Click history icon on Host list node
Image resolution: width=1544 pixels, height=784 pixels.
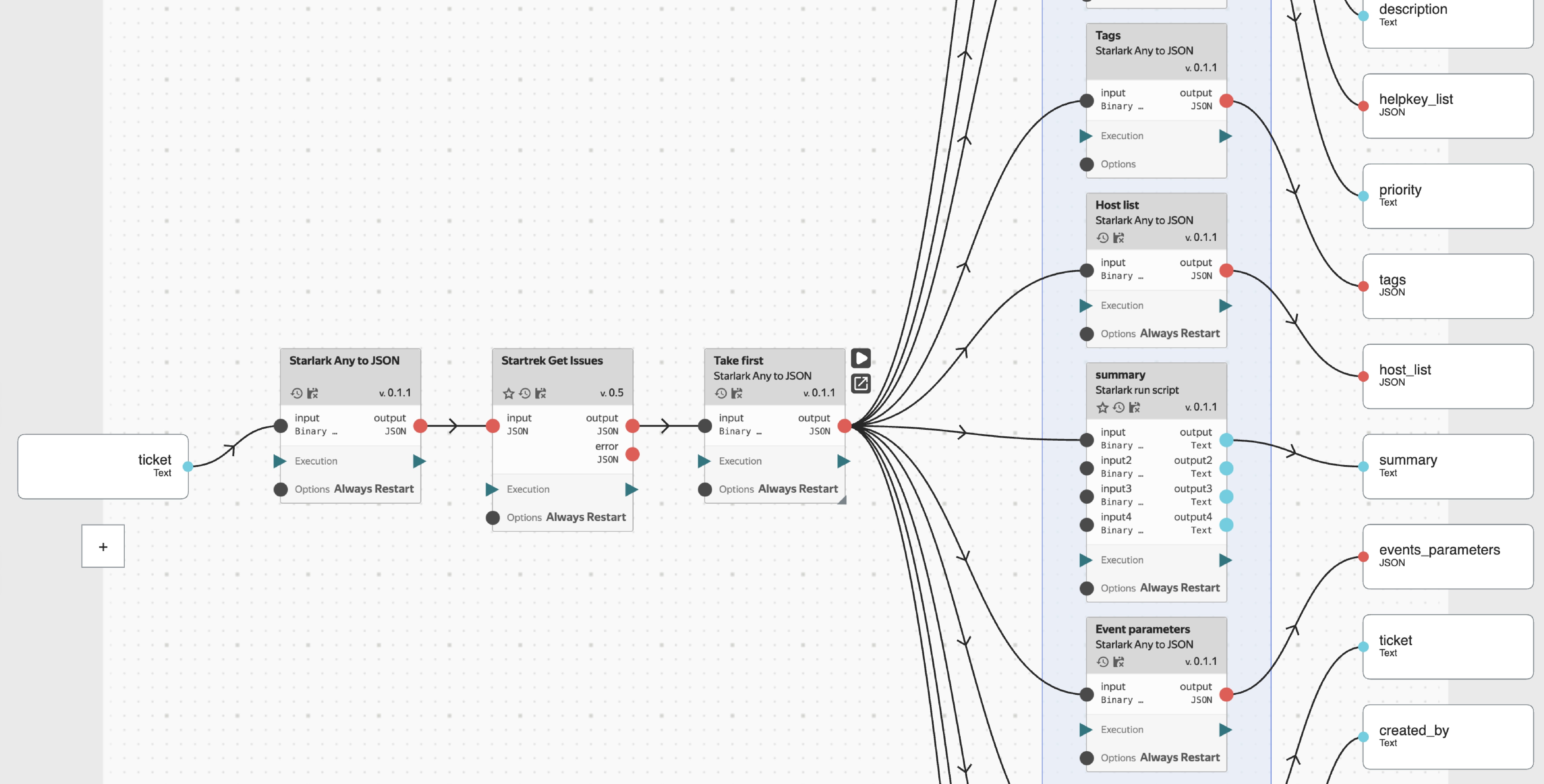coord(1103,238)
